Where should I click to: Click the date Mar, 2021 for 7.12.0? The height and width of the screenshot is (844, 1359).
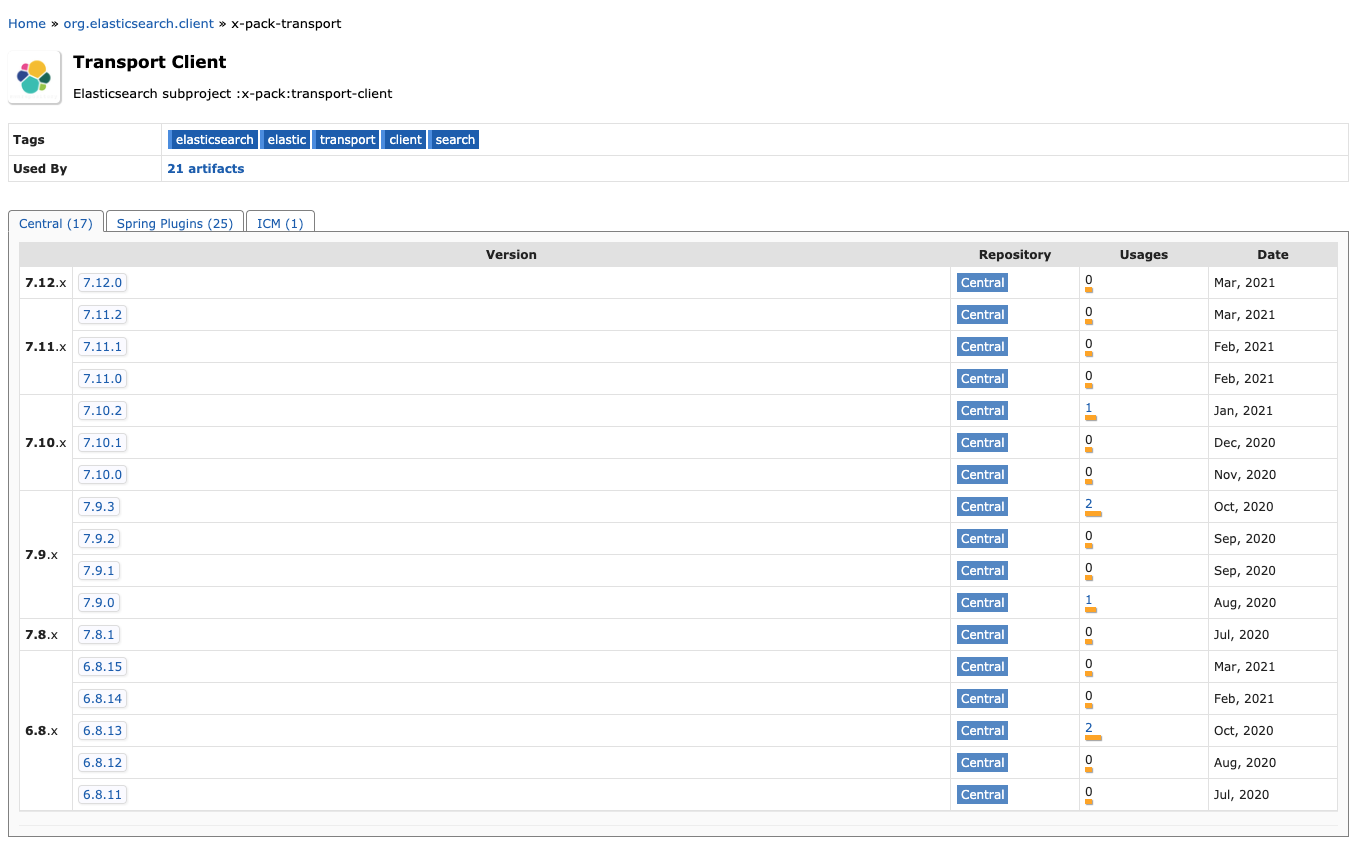point(1244,283)
